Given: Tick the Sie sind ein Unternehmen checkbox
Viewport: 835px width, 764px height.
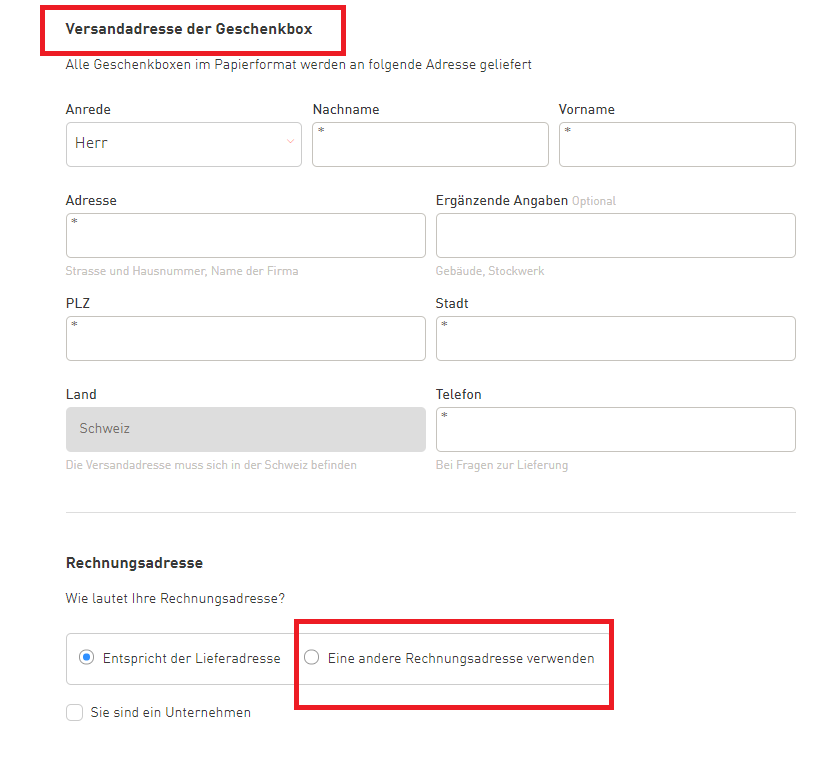Looking at the screenshot, I should [x=74, y=713].
